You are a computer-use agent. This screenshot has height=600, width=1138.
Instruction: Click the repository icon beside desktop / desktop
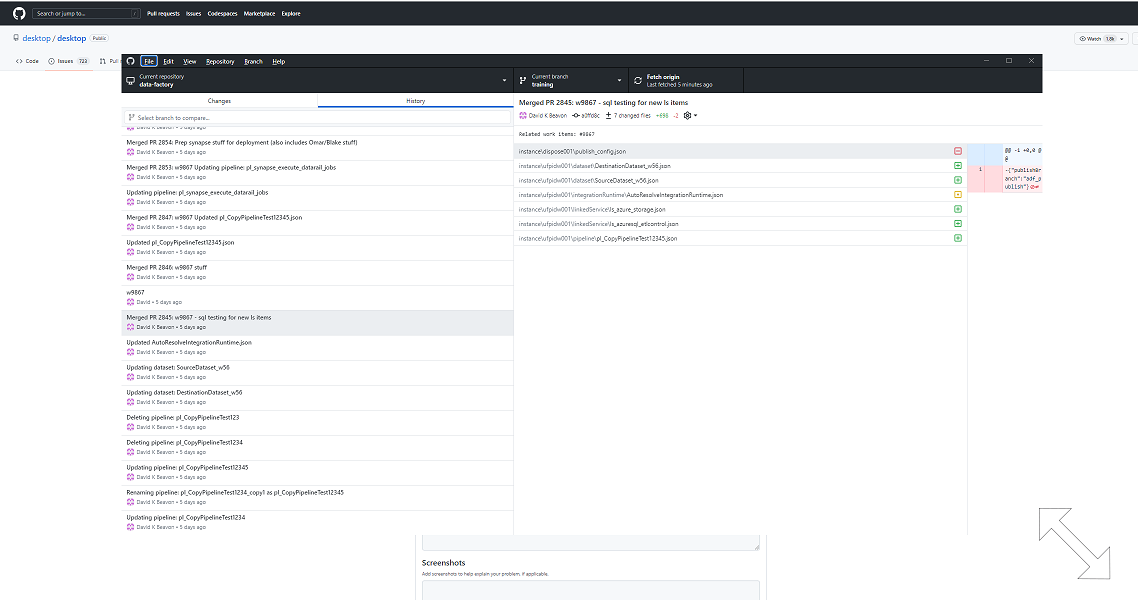pyautogui.click(x=16, y=38)
